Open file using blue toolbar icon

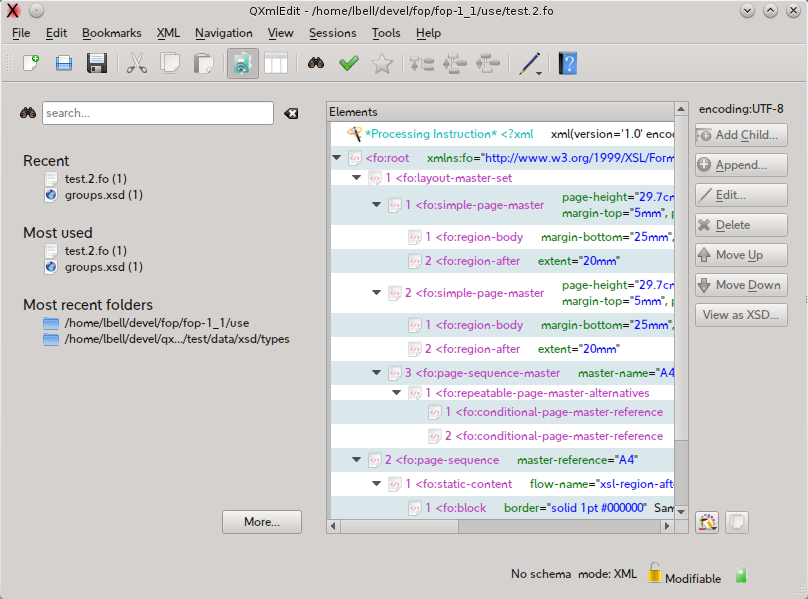coord(64,63)
